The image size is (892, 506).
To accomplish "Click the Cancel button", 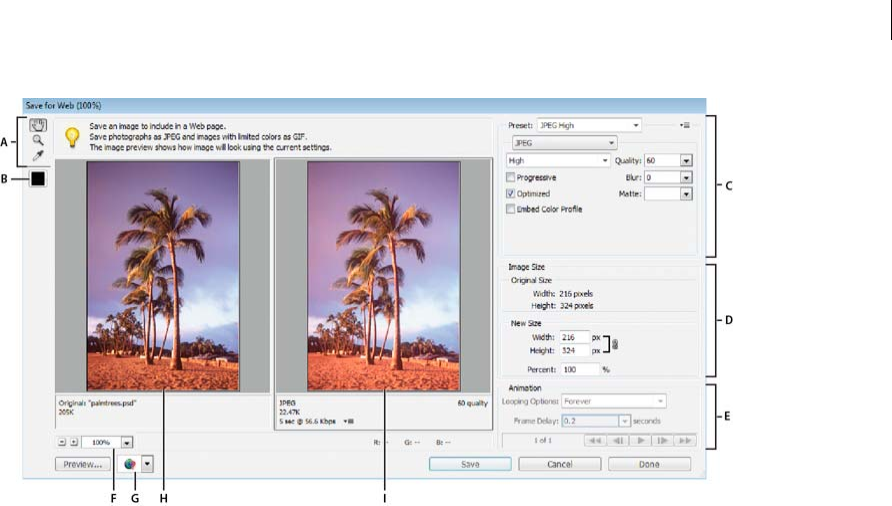I will pos(560,464).
